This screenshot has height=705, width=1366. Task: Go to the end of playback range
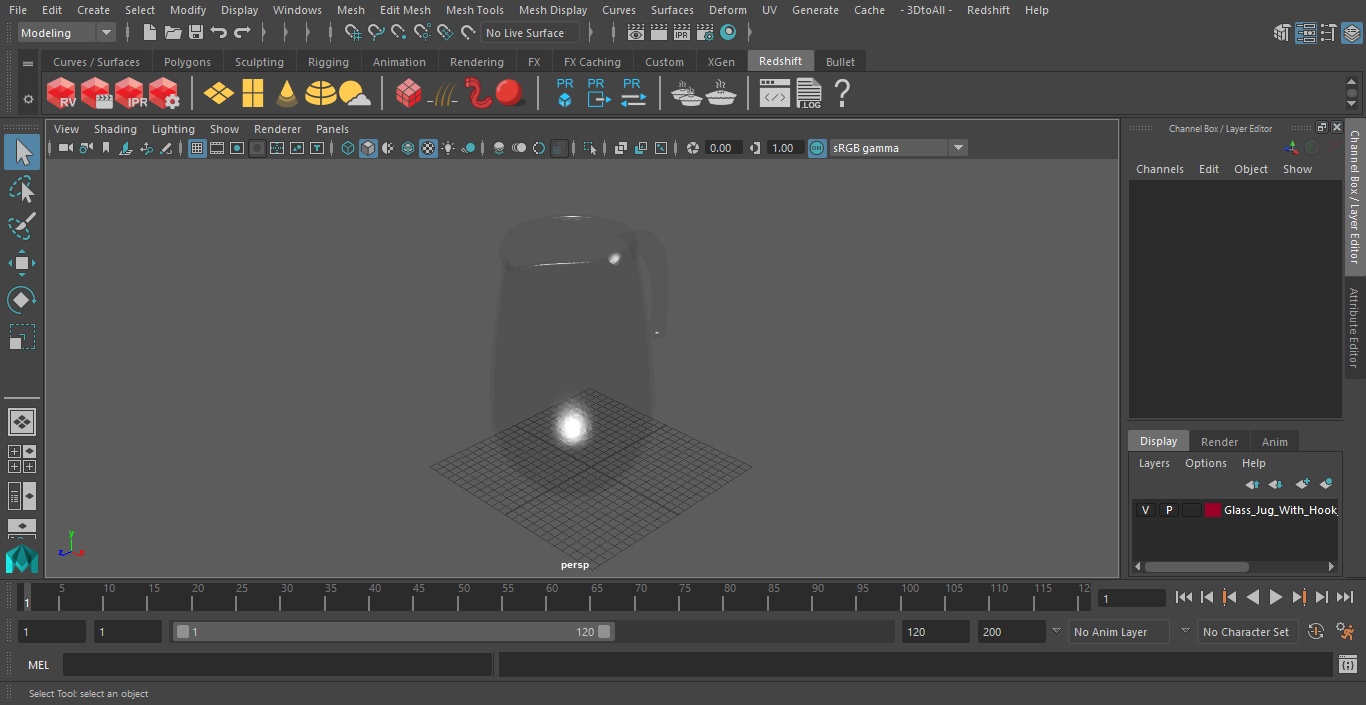click(1345, 597)
